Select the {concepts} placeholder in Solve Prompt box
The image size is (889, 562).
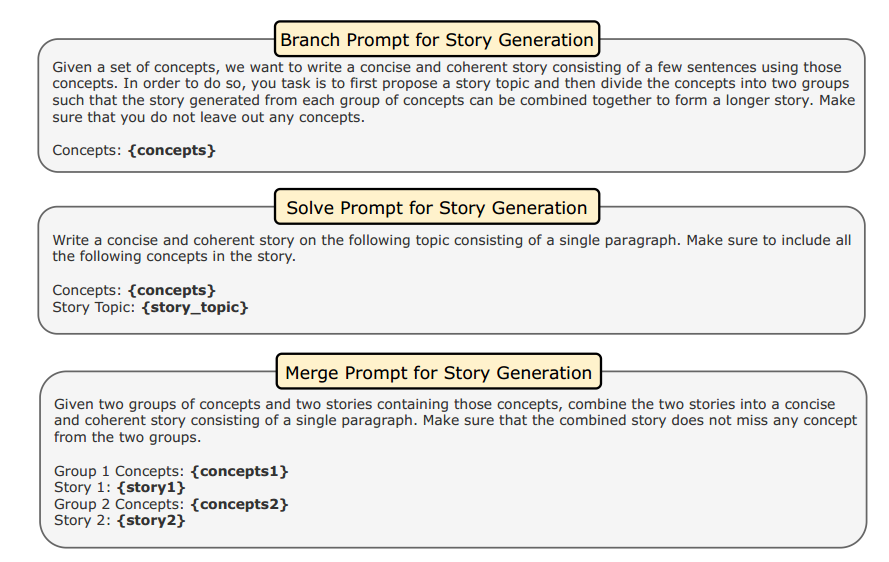click(172, 291)
